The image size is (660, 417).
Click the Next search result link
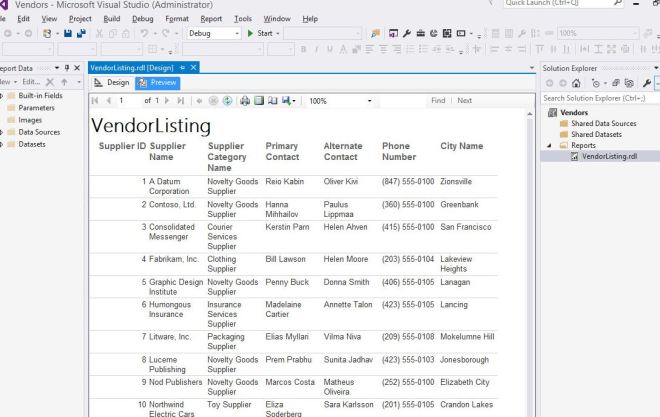pyautogui.click(x=464, y=101)
